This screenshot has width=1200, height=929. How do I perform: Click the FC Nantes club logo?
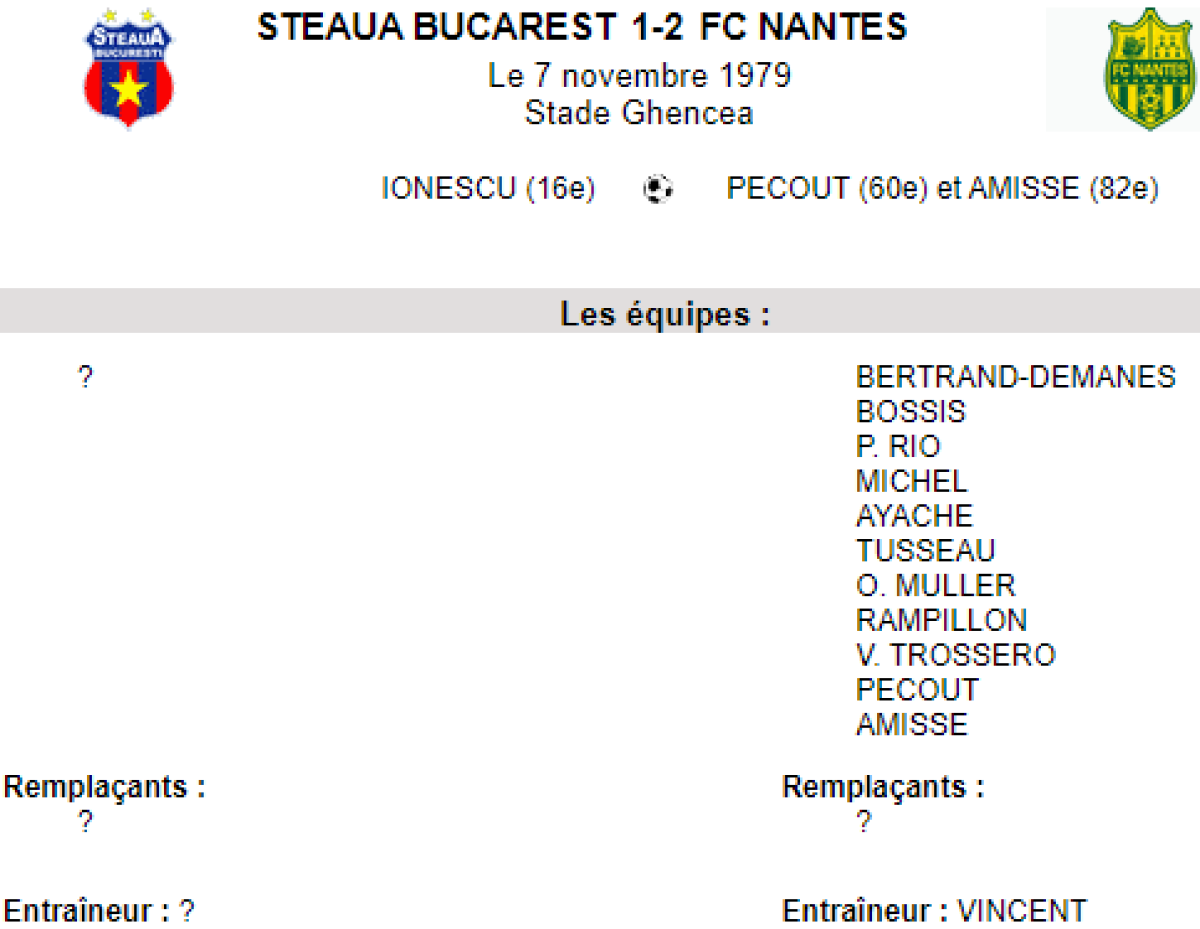coord(1120,69)
